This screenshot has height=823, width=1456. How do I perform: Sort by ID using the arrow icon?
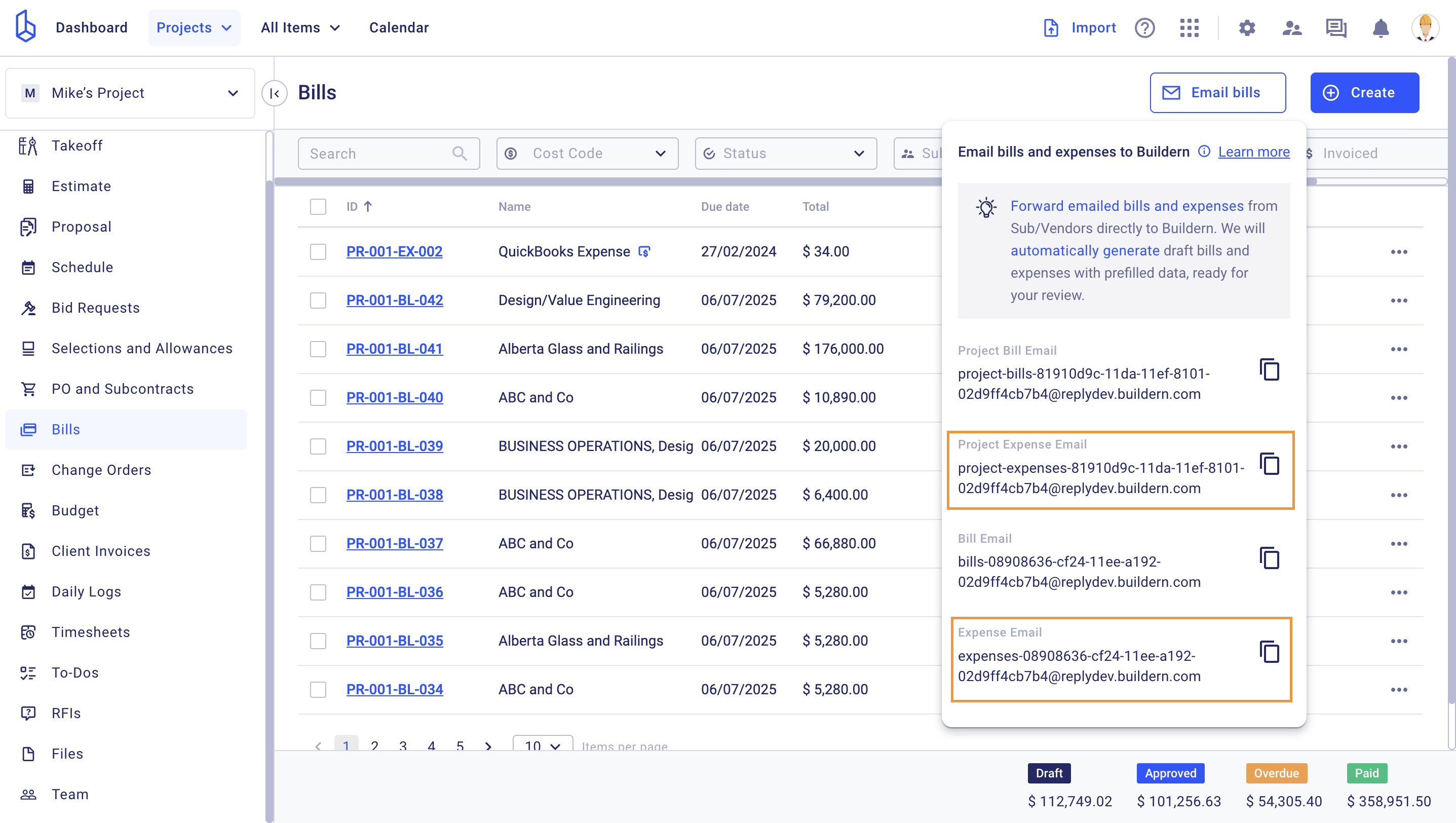click(x=368, y=206)
